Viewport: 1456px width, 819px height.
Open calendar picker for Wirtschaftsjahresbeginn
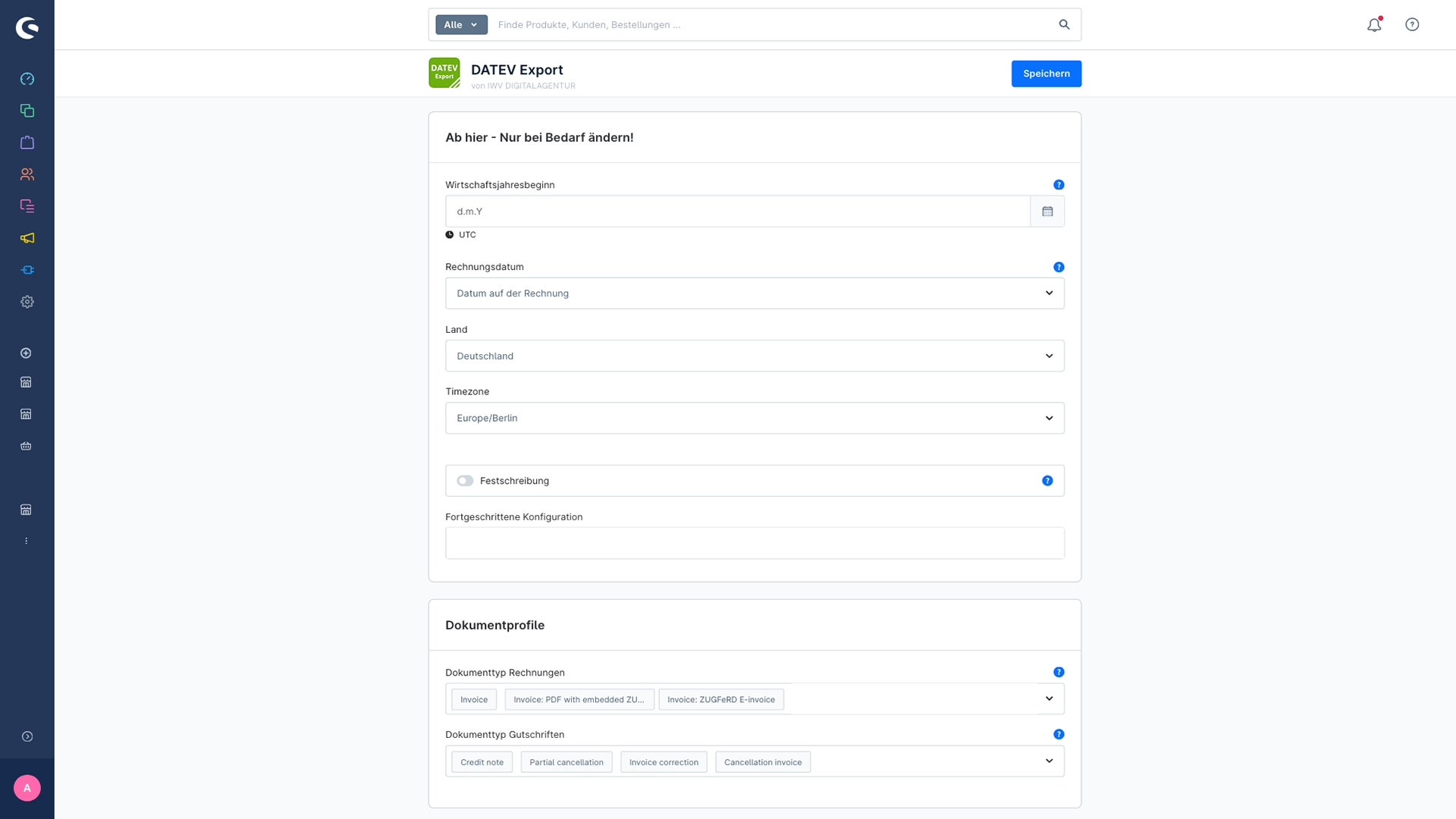pyautogui.click(x=1047, y=212)
